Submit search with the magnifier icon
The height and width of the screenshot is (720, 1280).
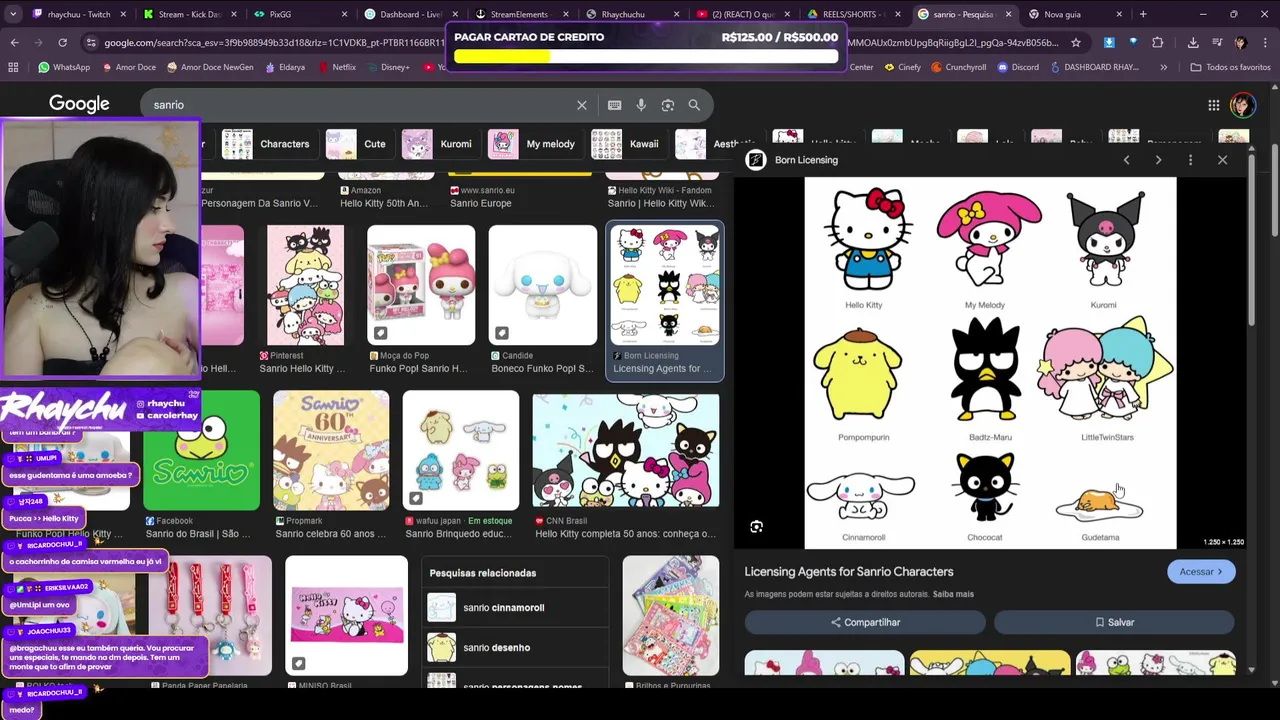694,105
